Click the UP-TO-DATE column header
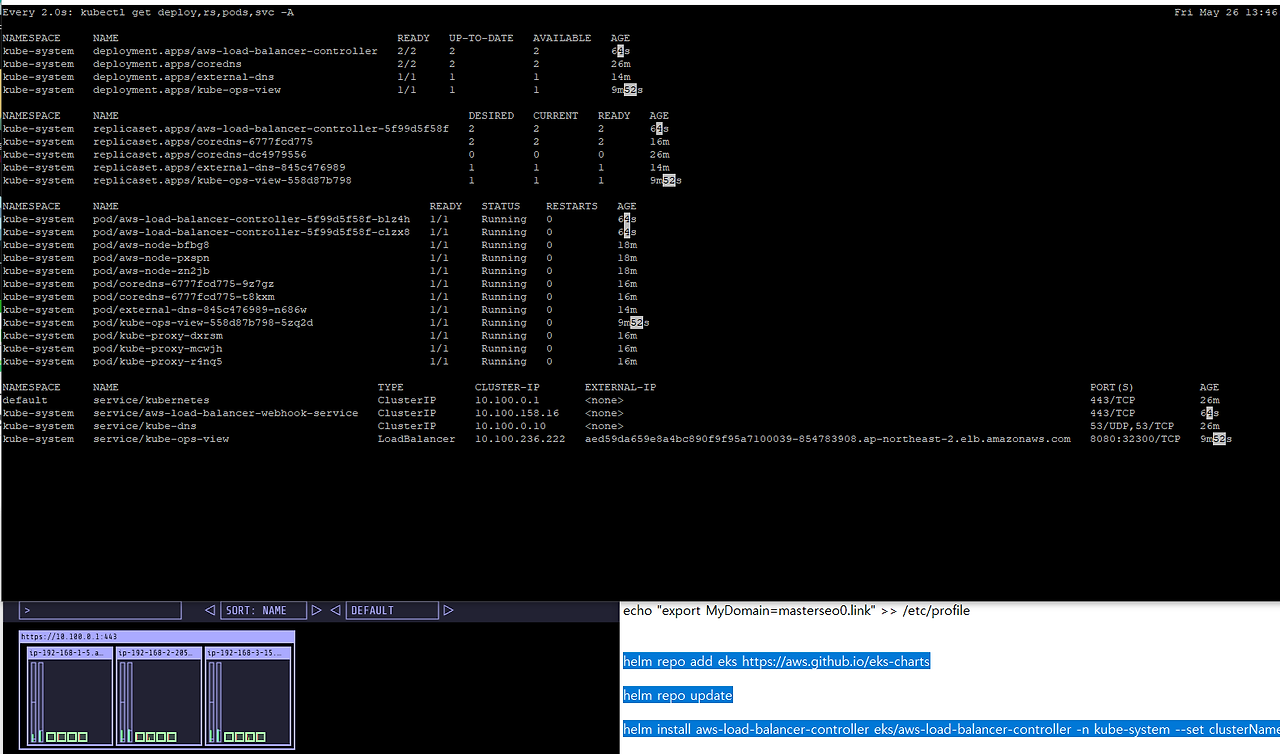This screenshot has width=1280, height=754. 481,38
